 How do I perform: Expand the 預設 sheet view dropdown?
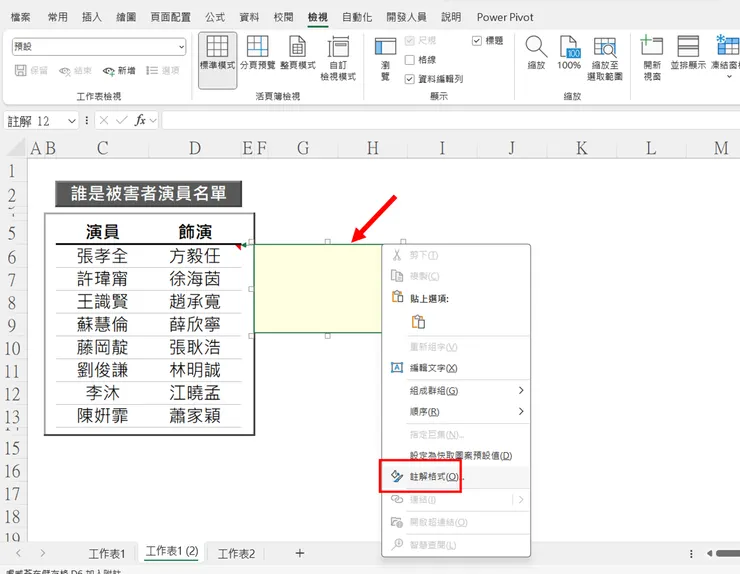coord(181,47)
